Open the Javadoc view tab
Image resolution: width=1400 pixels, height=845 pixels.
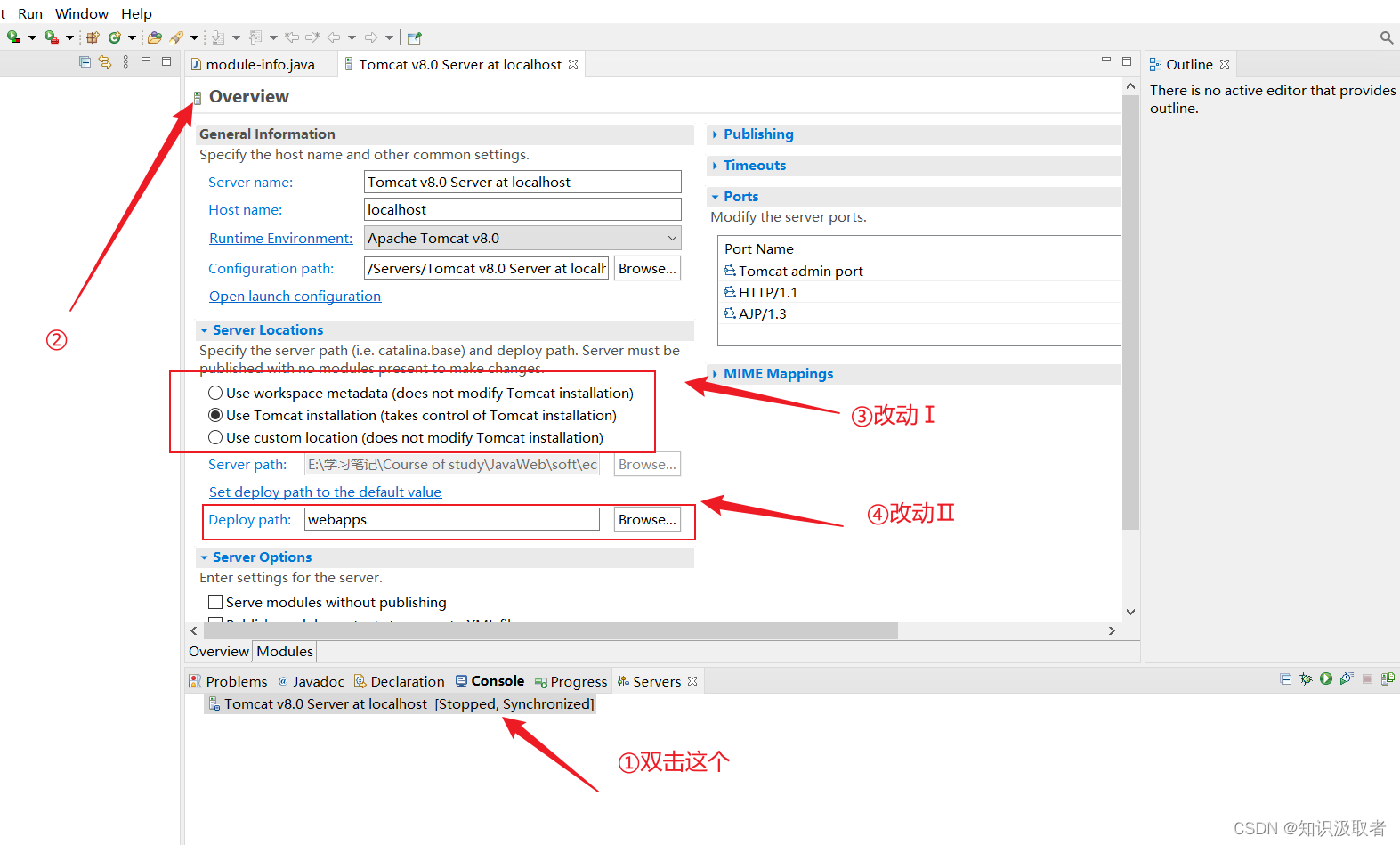(x=311, y=681)
